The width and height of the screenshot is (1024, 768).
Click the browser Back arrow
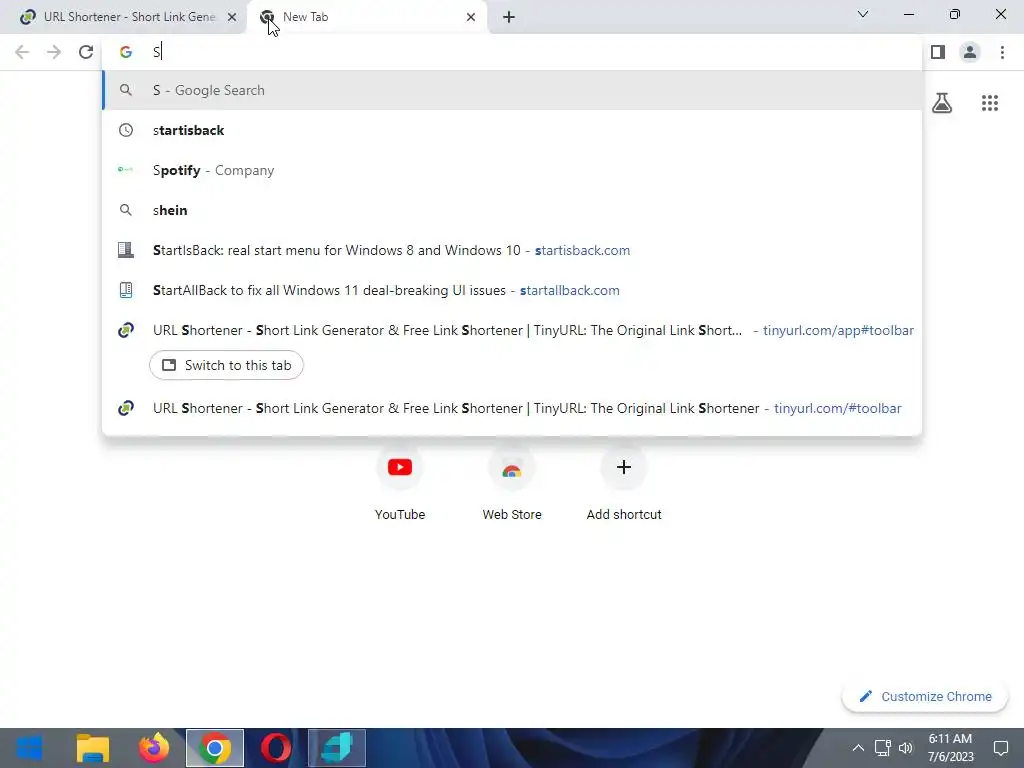pyautogui.click(x=22, y=52)
